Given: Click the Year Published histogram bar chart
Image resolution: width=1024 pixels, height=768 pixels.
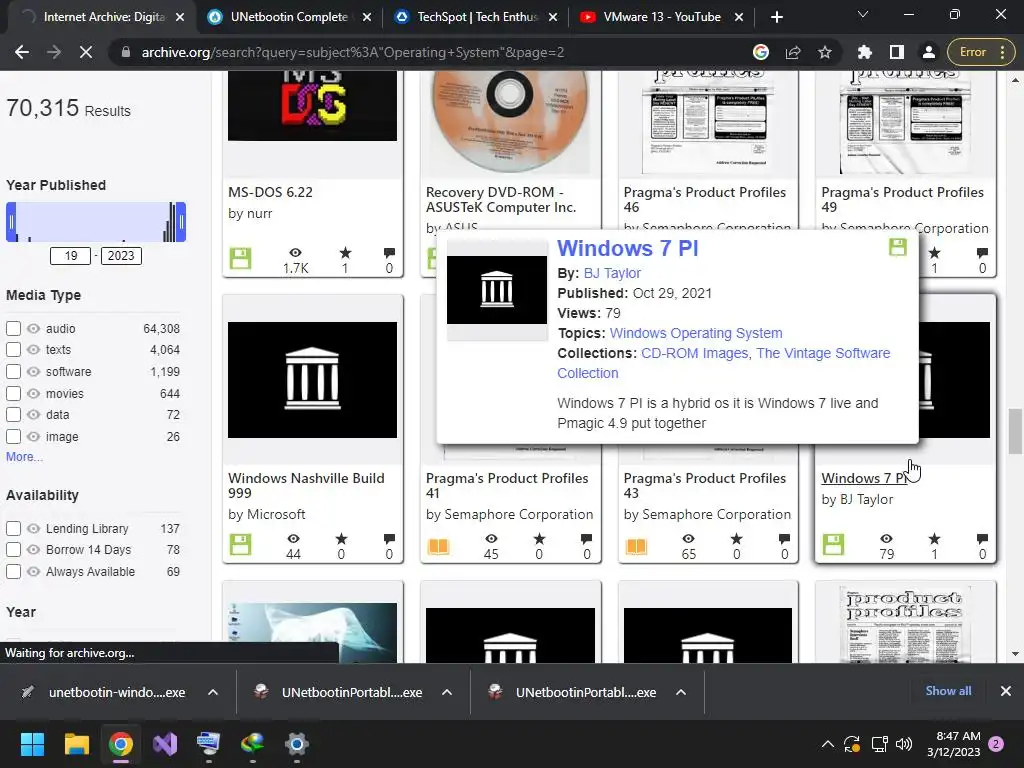Looking at the screenshot, I should [x=96, y=222].
